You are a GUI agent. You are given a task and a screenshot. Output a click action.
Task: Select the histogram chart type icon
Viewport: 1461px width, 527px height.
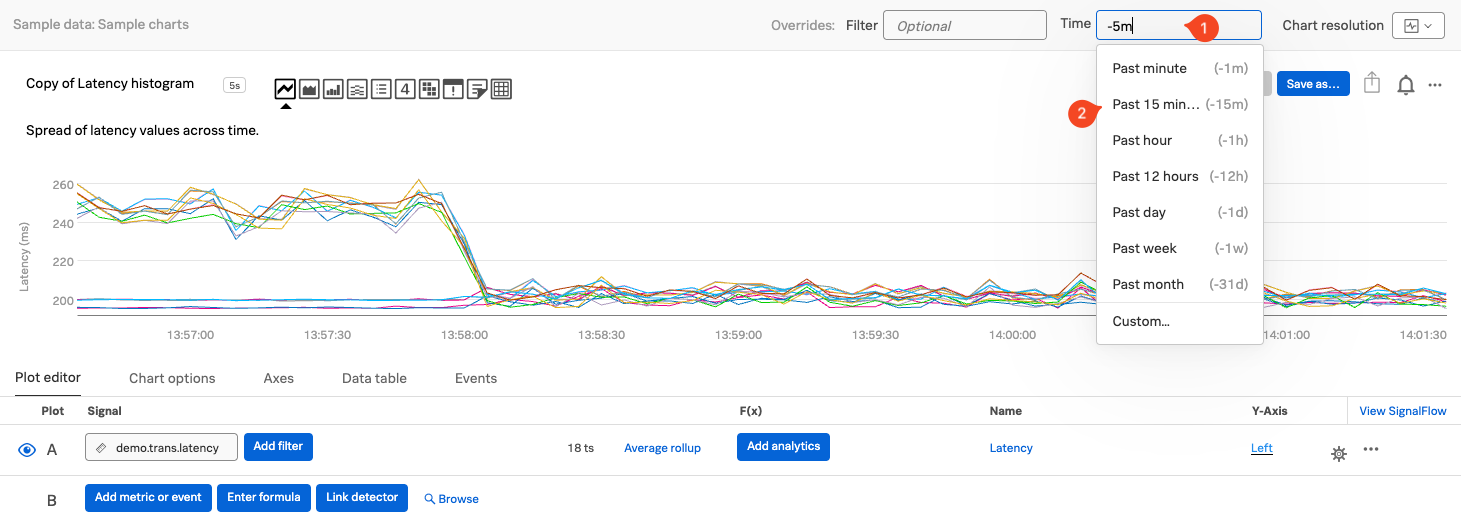(357, 89)
